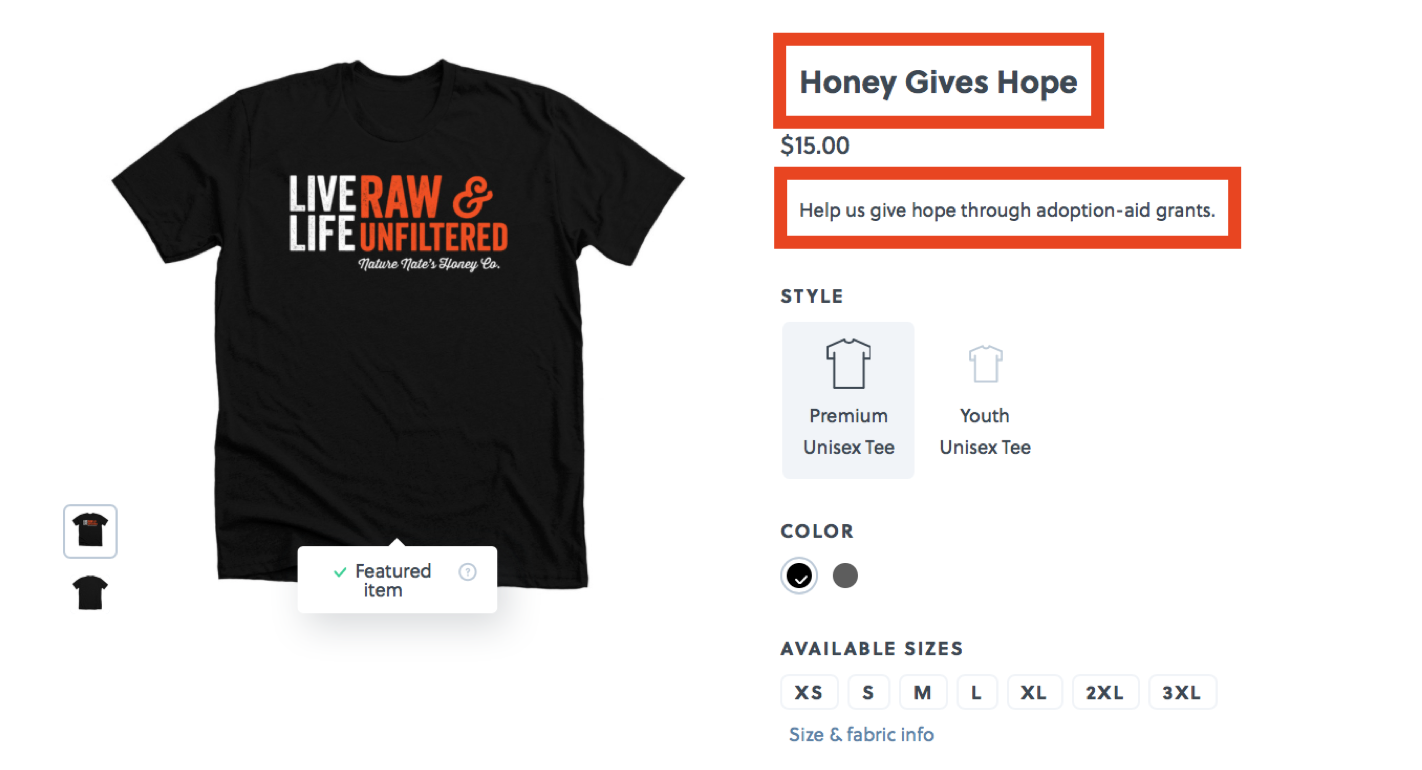This screenshot has height=770, width=1422.
Task: Select size XL
Action: pos(1034,691)
